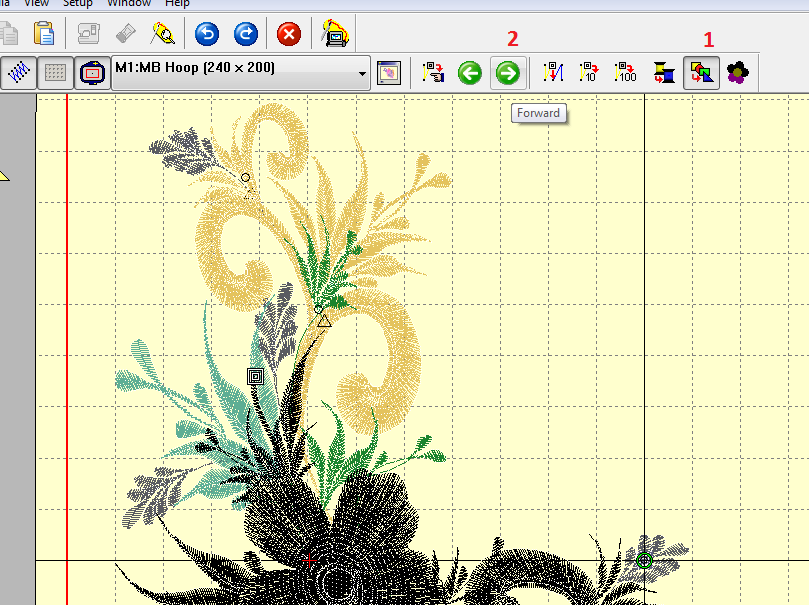809x605 pixels.
Task: Toggle the colored shapes section step button
Action: 700,73
